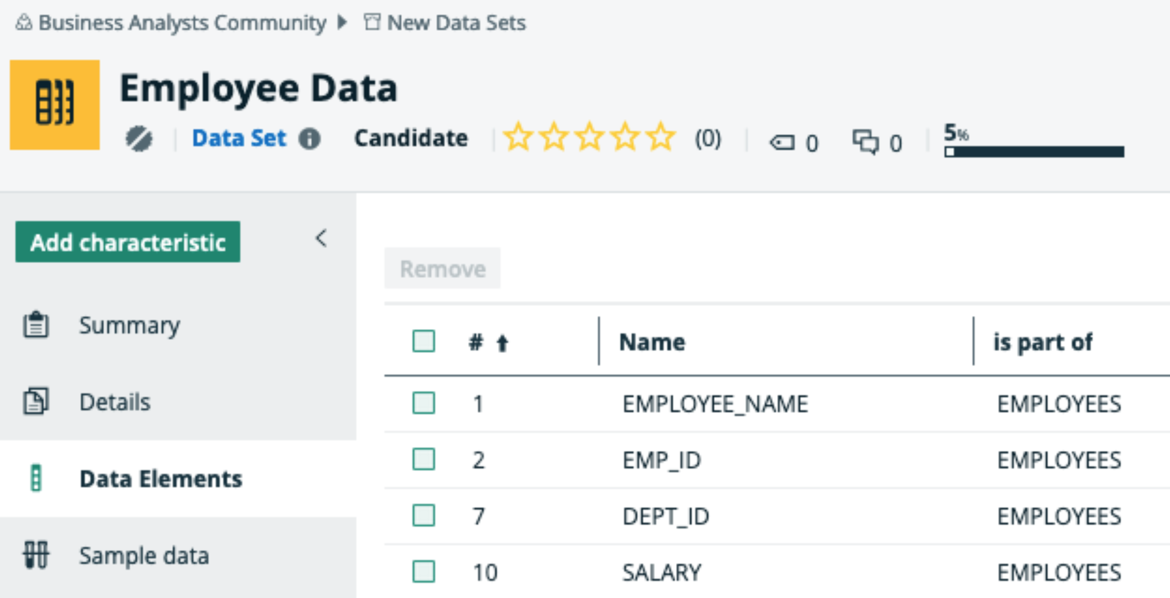This screenshot has width=1170, height=598.
Task: Toggle the select-all checkbox in table header
Action: (422, 341)
